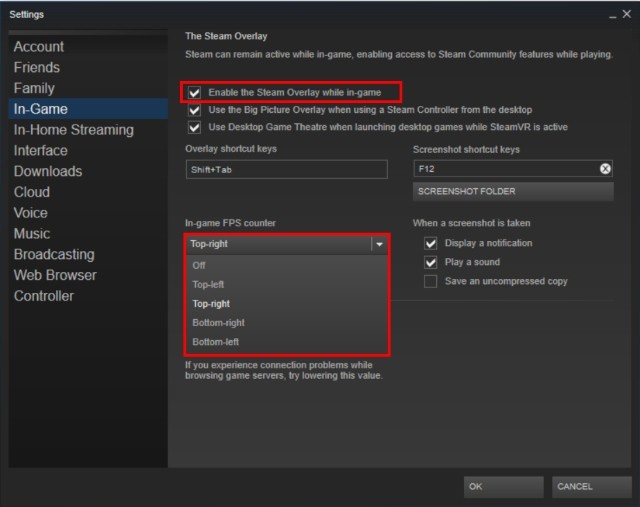This screenshot has height=507, width=640.
Task: Toggle Enable the Steam Overlay while in-game
Action: [194, 93]
